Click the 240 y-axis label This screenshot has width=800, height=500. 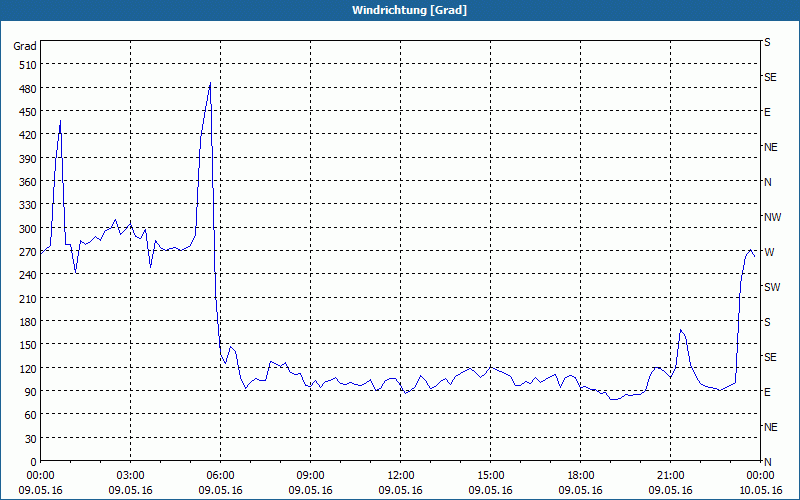coord(28,275)
